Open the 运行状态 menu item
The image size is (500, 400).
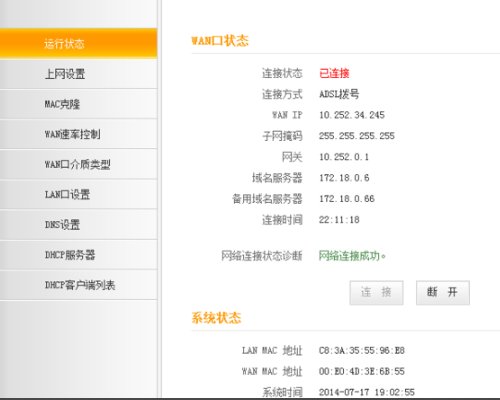click(x=78, y=44)
